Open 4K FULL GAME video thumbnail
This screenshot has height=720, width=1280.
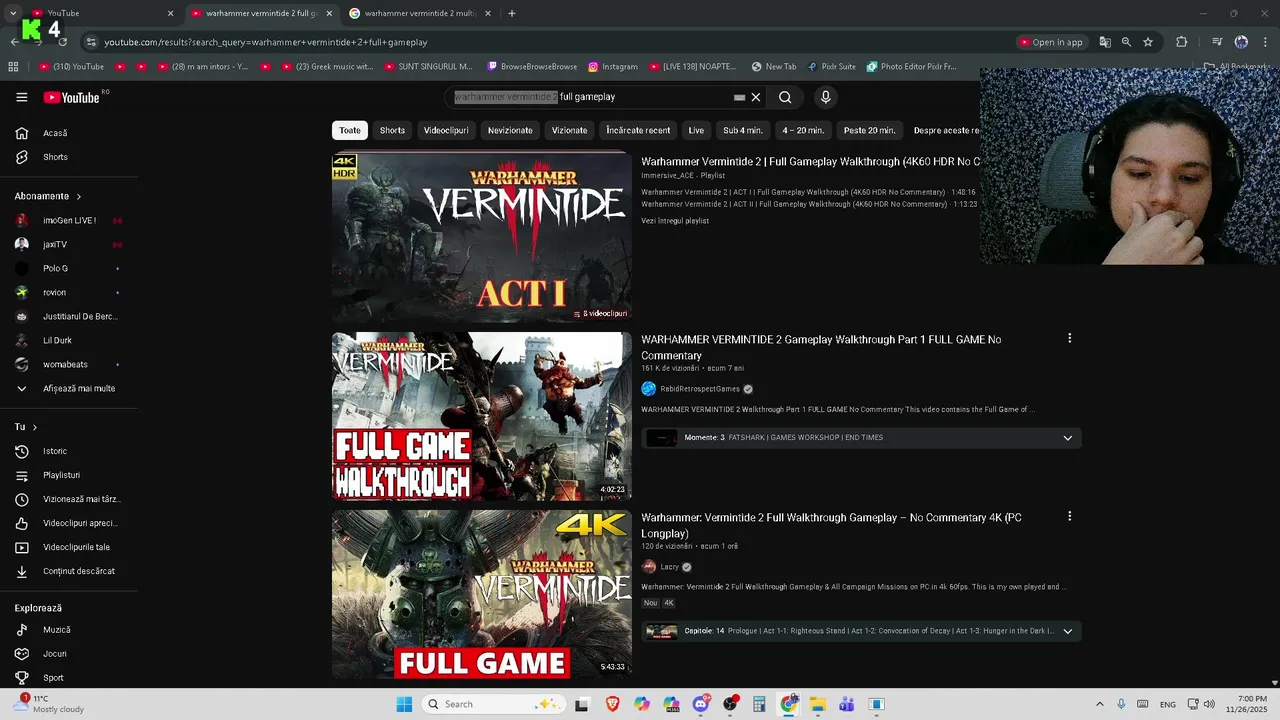point(482,594)
